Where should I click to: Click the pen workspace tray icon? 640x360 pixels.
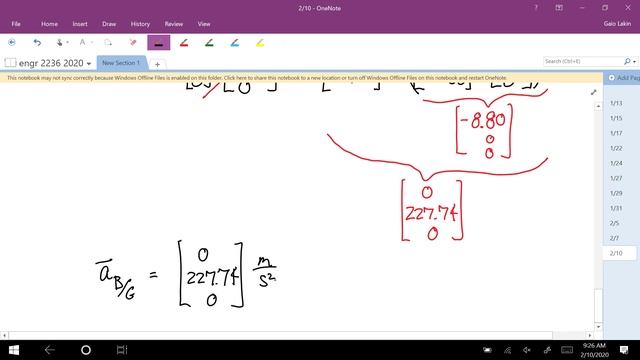[x=547, y=350]
